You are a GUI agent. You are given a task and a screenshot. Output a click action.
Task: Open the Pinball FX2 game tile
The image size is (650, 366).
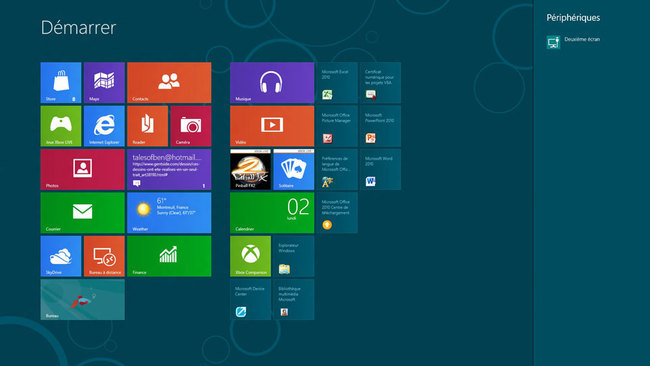pyautogui.click(x=250, y=170)
